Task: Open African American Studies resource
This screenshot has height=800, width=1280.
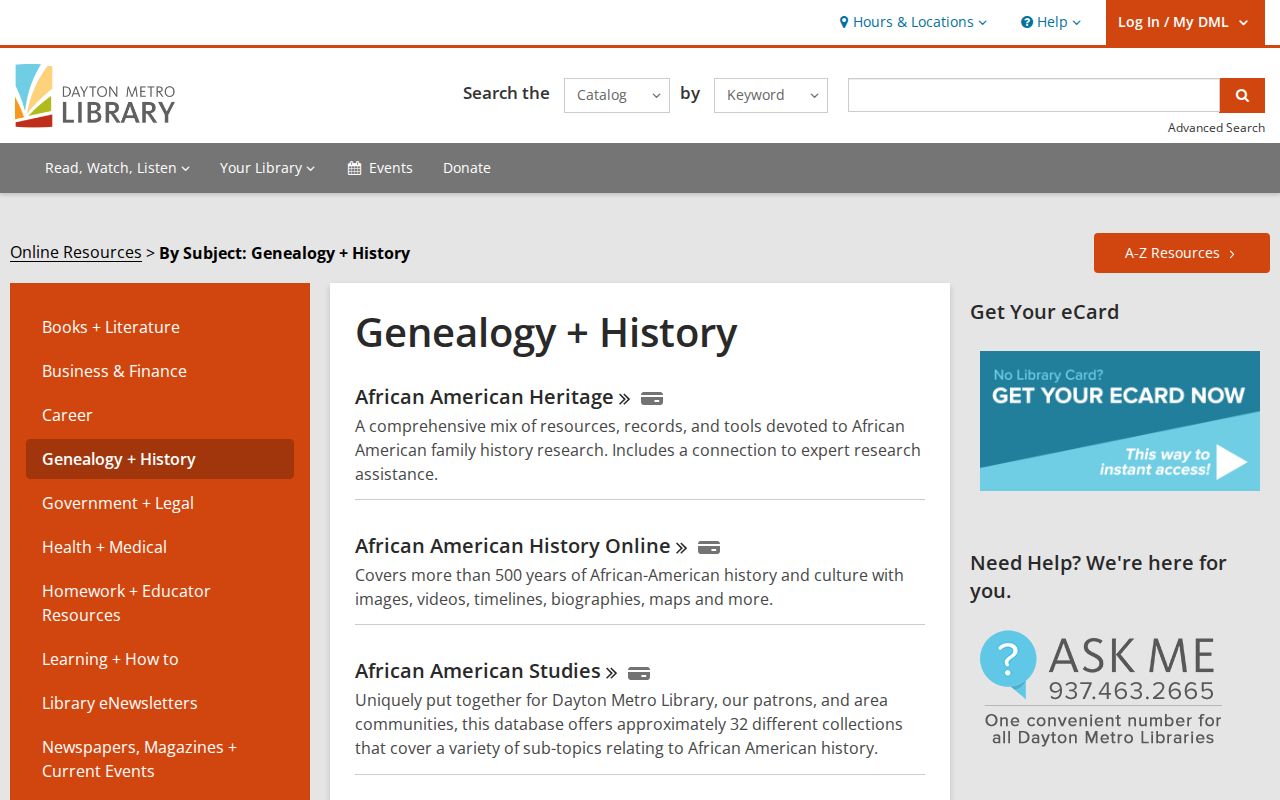Action: [x=486, y=671]
